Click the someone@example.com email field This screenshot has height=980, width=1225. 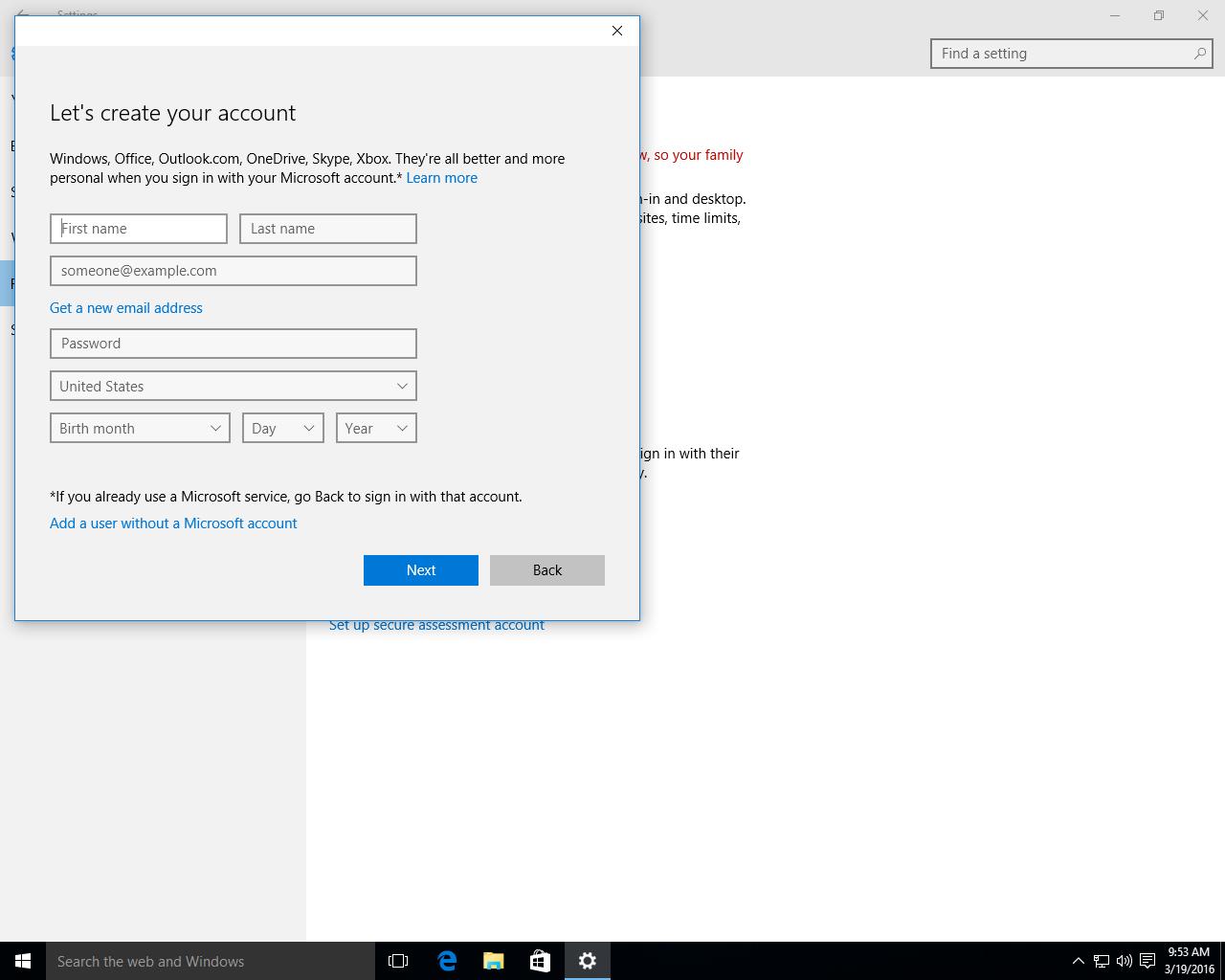[234, 271]
